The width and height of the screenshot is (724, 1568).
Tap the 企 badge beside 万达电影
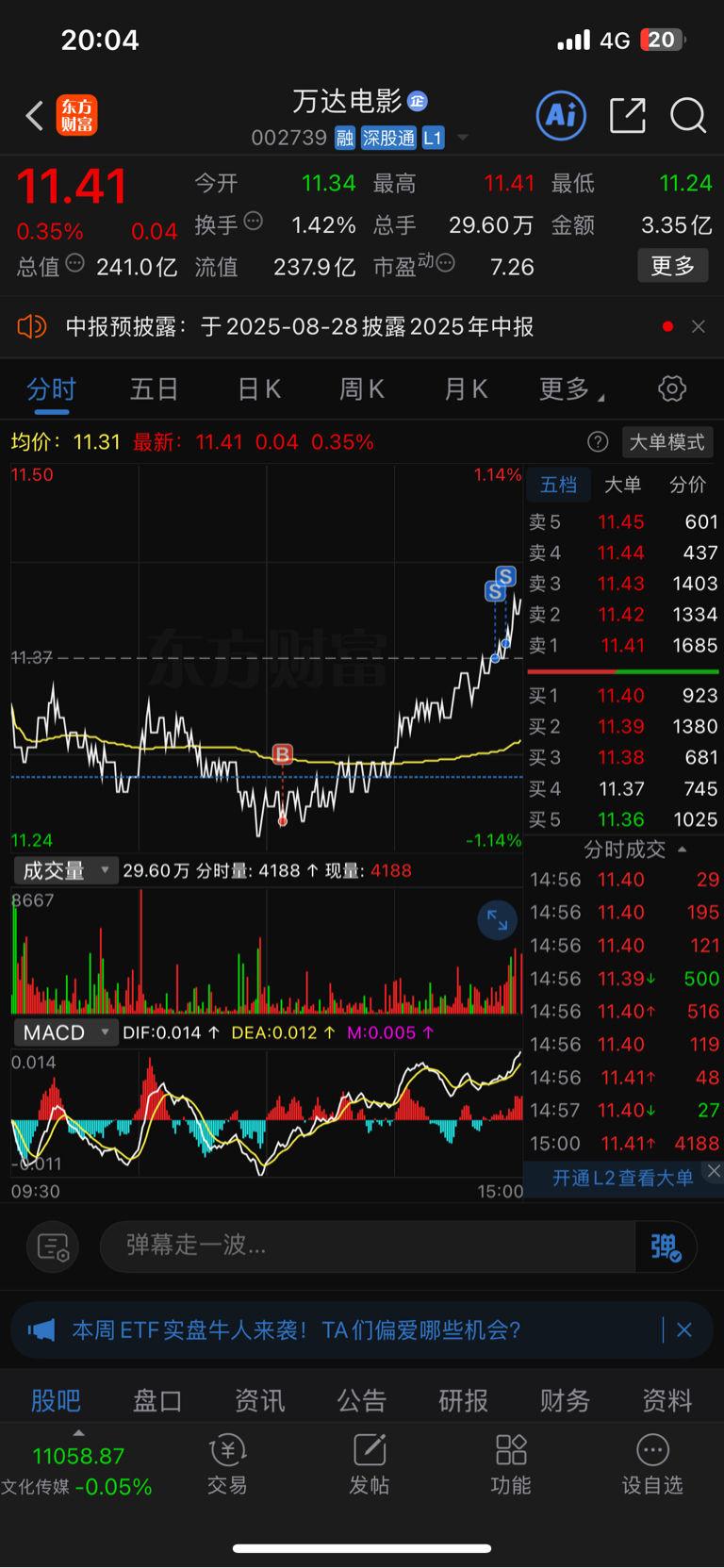coord(418,101)
